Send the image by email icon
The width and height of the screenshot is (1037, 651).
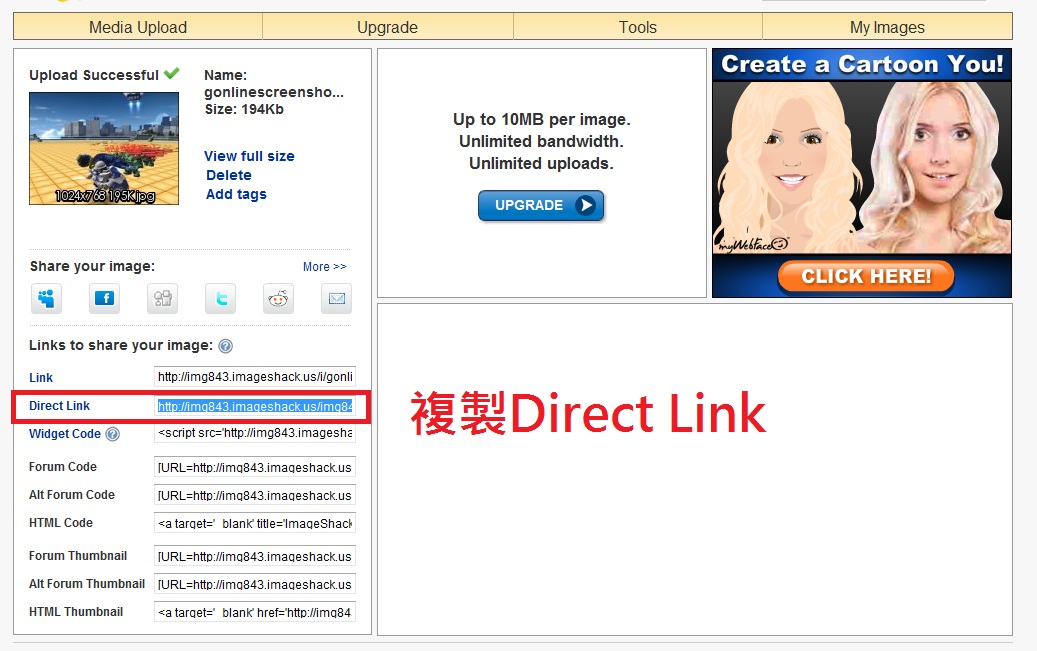[x=337, y=298]
